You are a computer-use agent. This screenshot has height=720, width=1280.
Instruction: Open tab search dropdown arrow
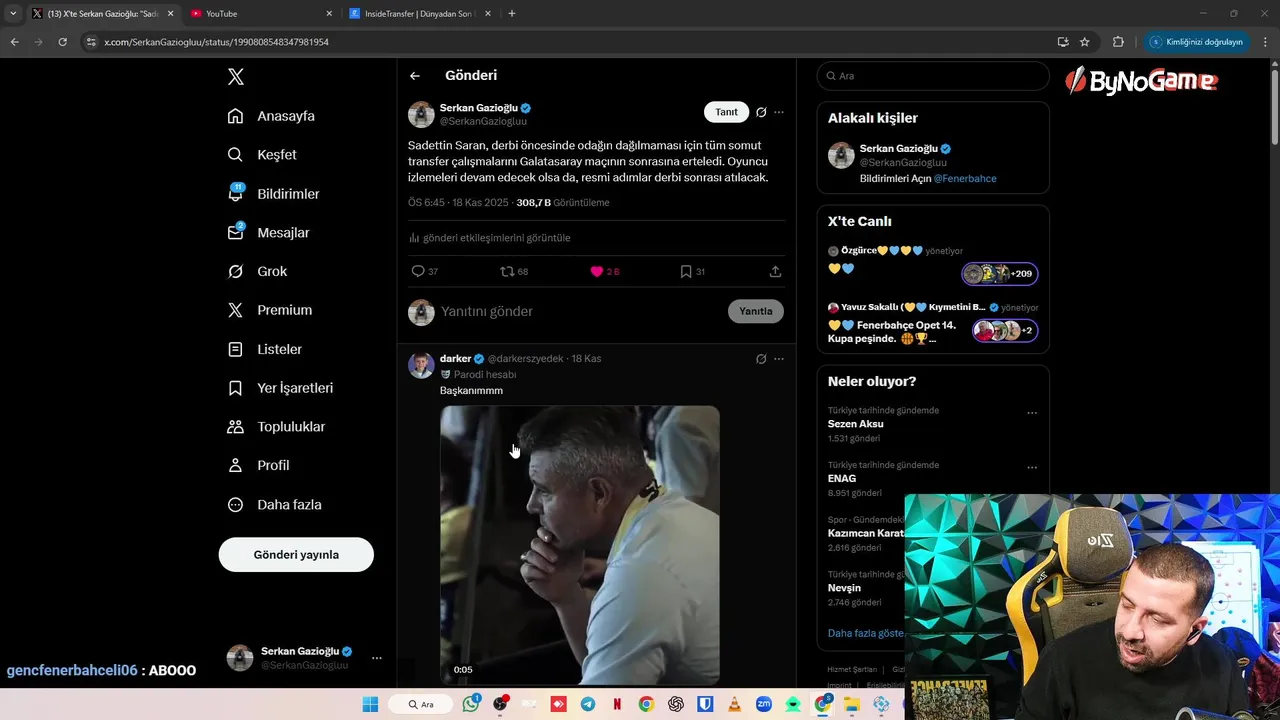click(x=13, y=14)
